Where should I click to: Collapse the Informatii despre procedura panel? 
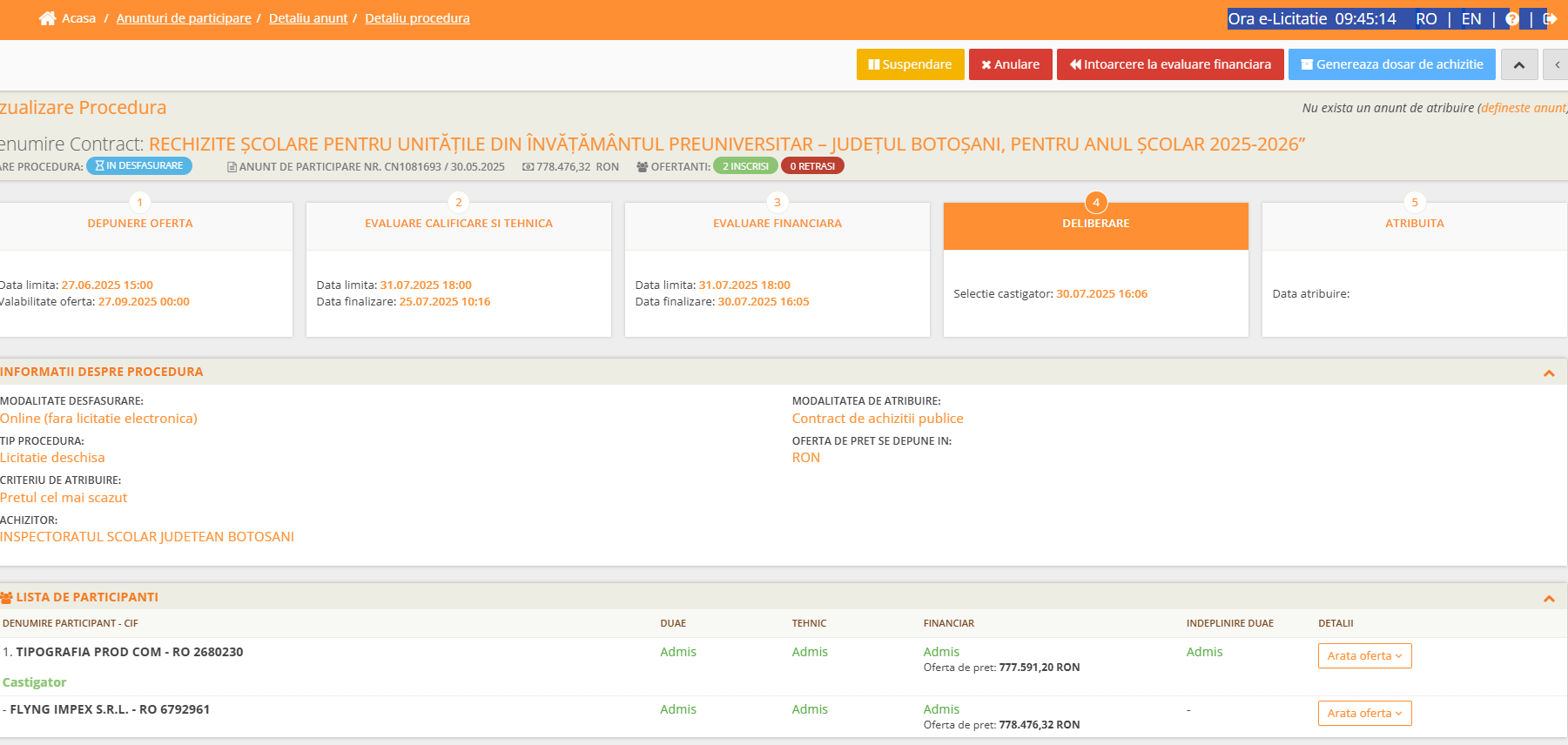pos(1549,372)
